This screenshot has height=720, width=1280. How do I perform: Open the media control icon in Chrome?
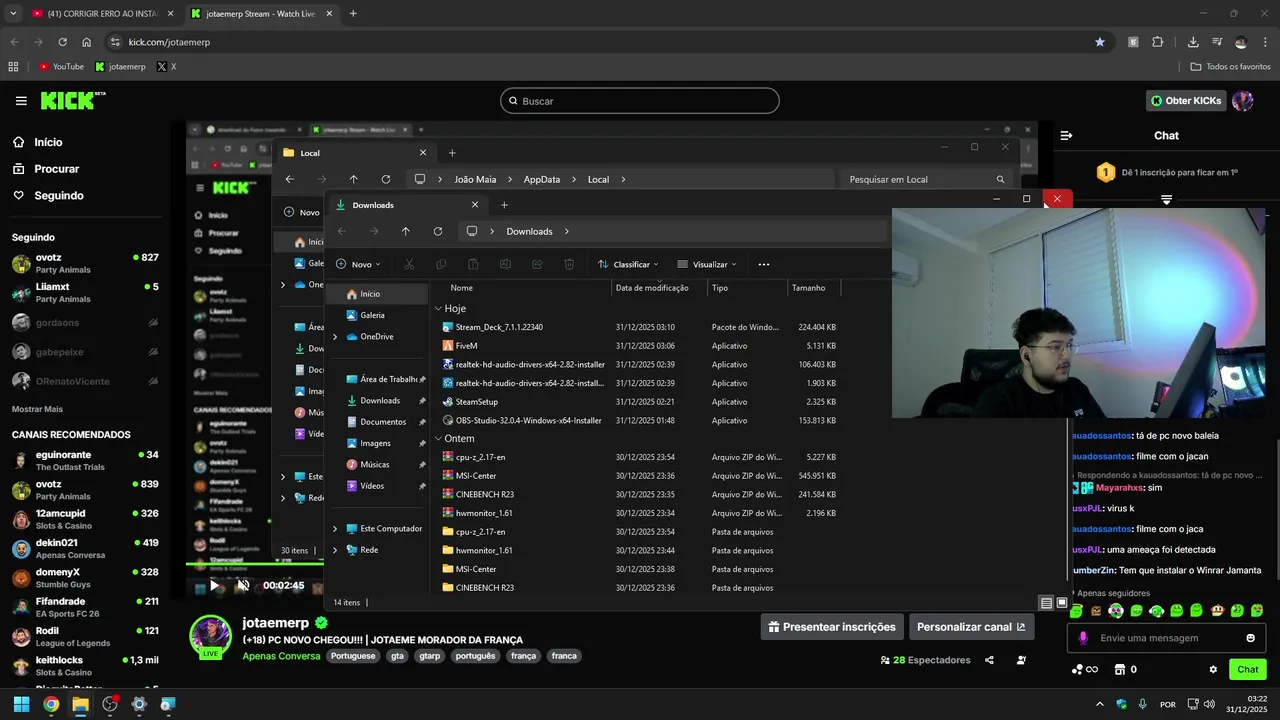click(1217, 42)
